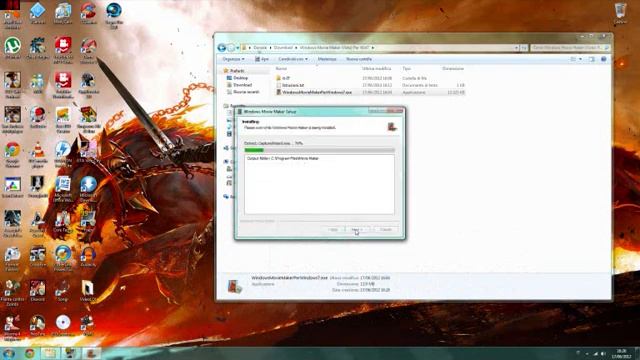
Task: Sort by the Tipo column header
Action: [407, 69]
